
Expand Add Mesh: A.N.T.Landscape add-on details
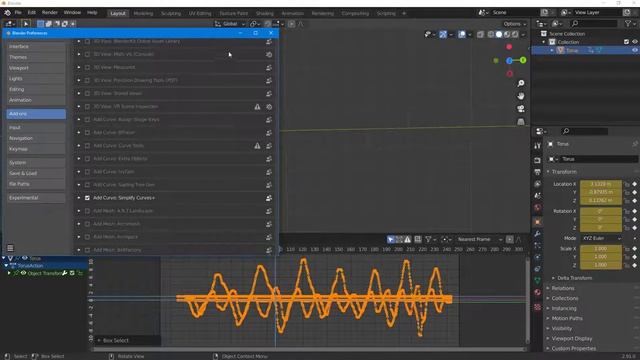point(79,211)
